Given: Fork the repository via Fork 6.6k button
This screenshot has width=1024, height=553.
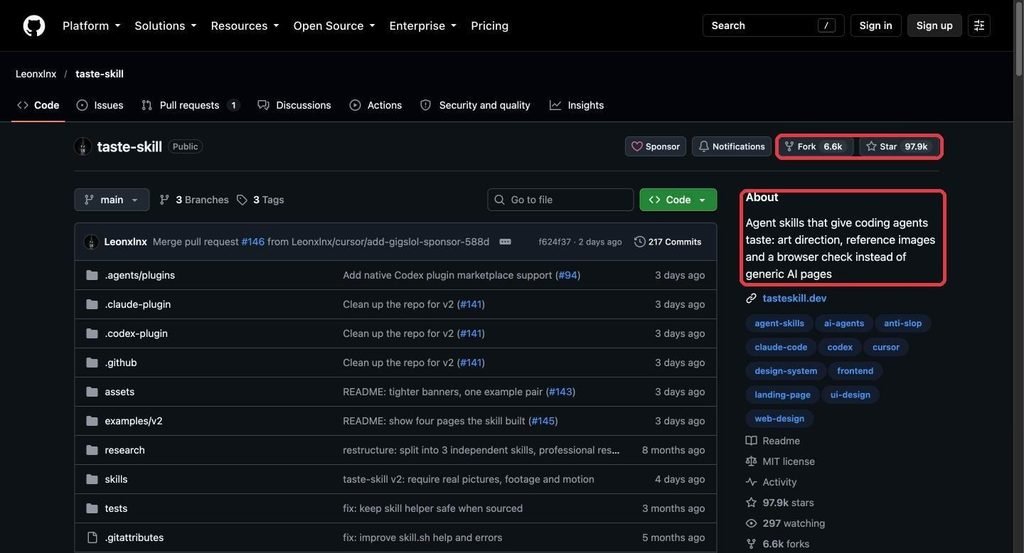Looking at the screenshot, I should point(814,146).
